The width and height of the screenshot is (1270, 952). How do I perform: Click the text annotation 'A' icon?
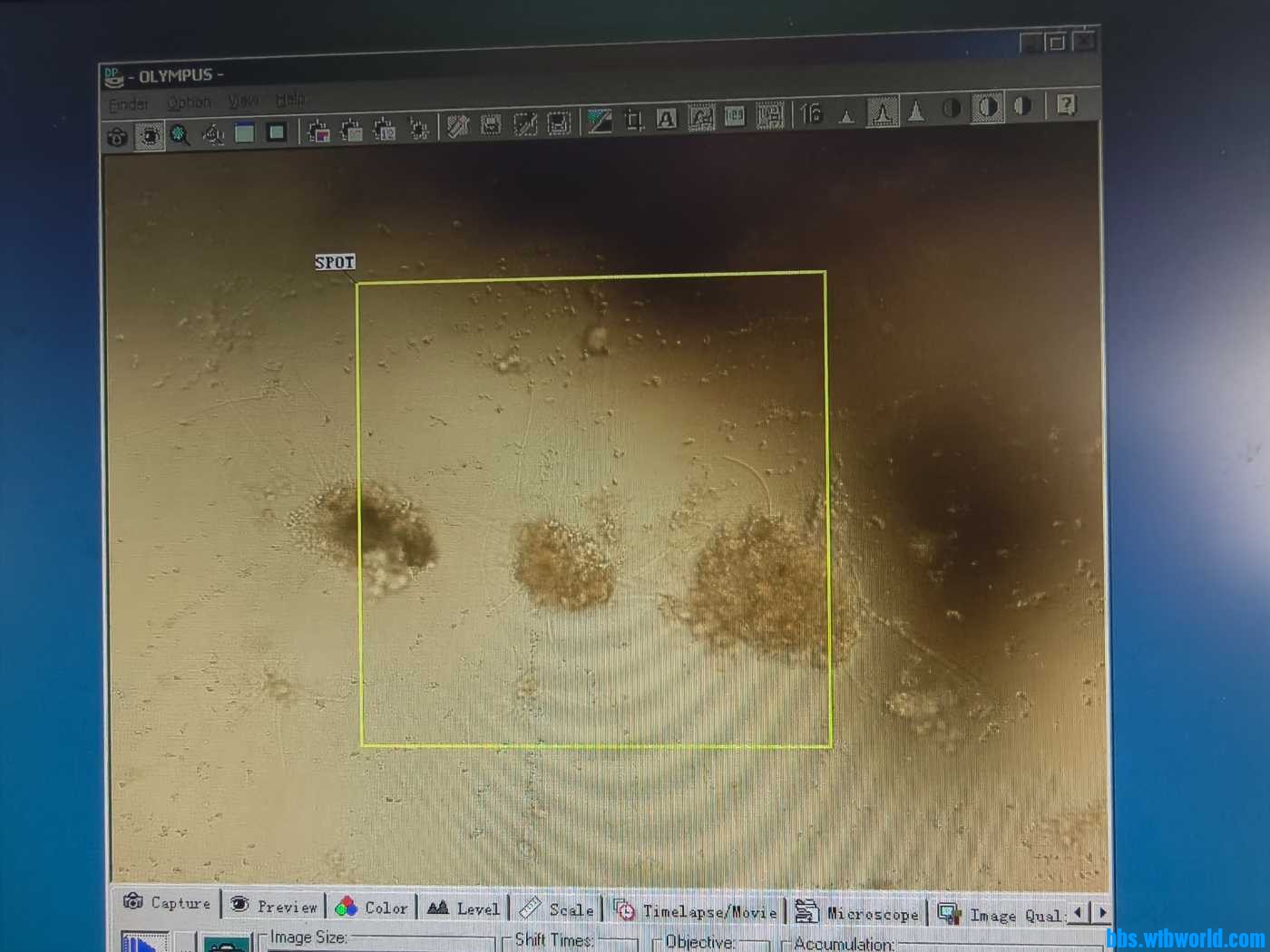pyautogui.click(x=667, y=119)
